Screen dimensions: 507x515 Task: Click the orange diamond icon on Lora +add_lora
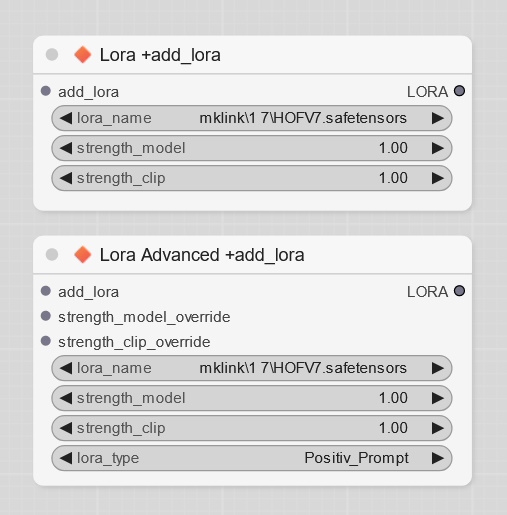(83, 55)
